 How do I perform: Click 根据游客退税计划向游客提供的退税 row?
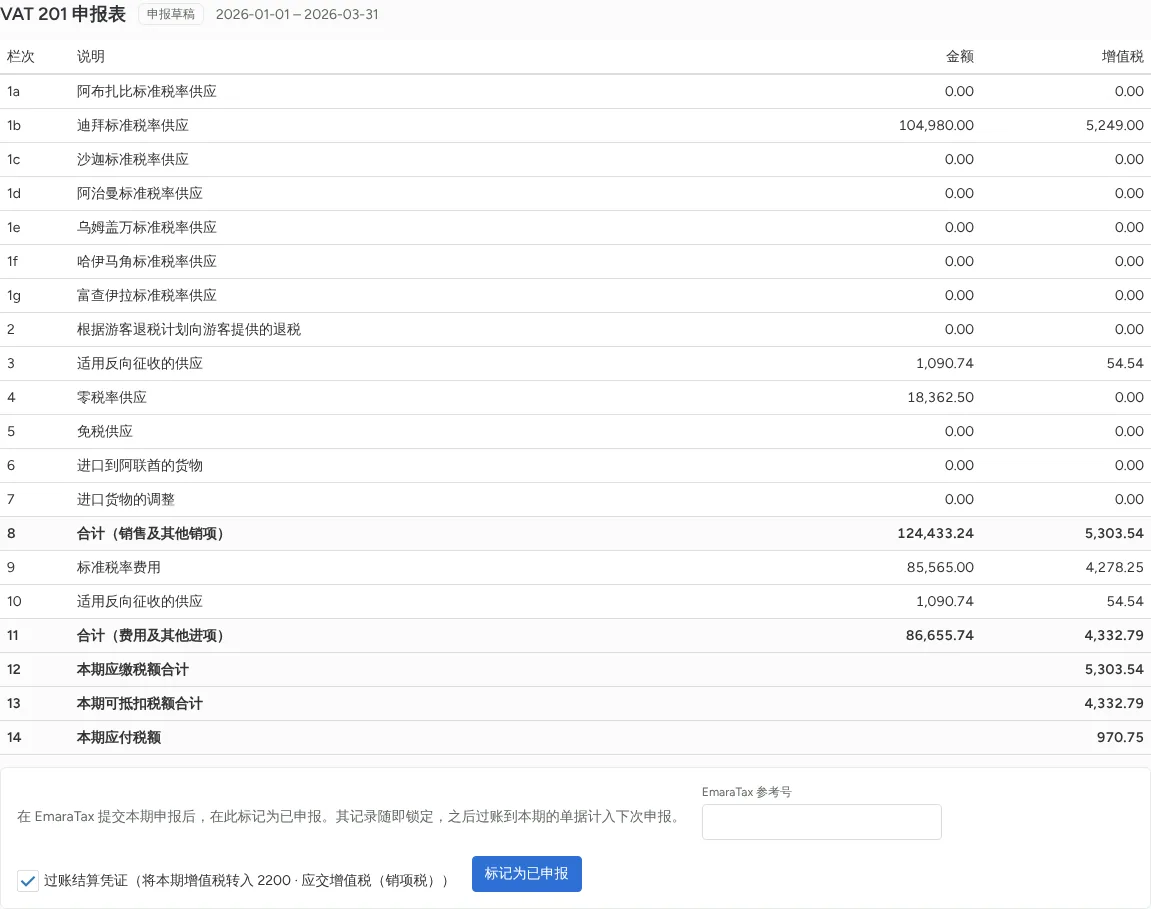(x=576, y=330)
